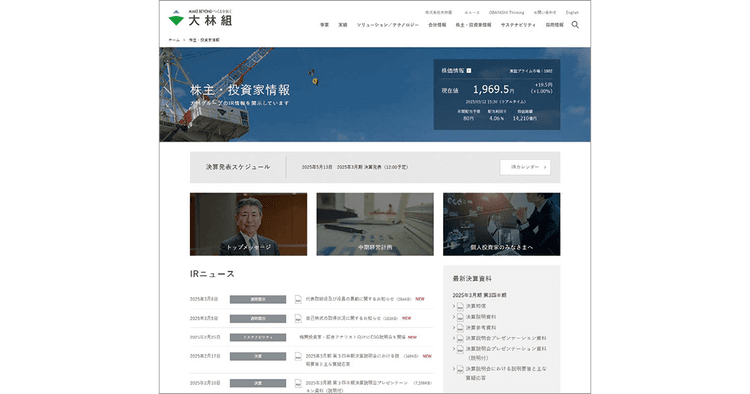Visit OBAYASHI Thinking link
This screenshot has width=750, height=394.
click(506, 12)
